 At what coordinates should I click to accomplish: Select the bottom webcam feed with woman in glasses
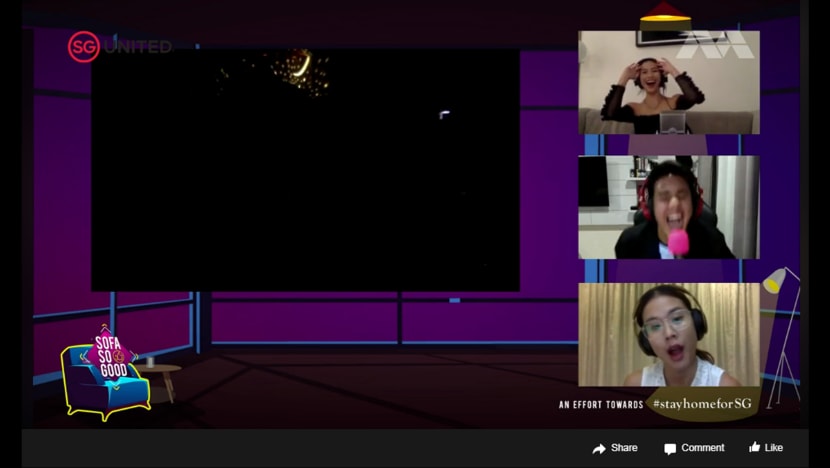[669, 335]
